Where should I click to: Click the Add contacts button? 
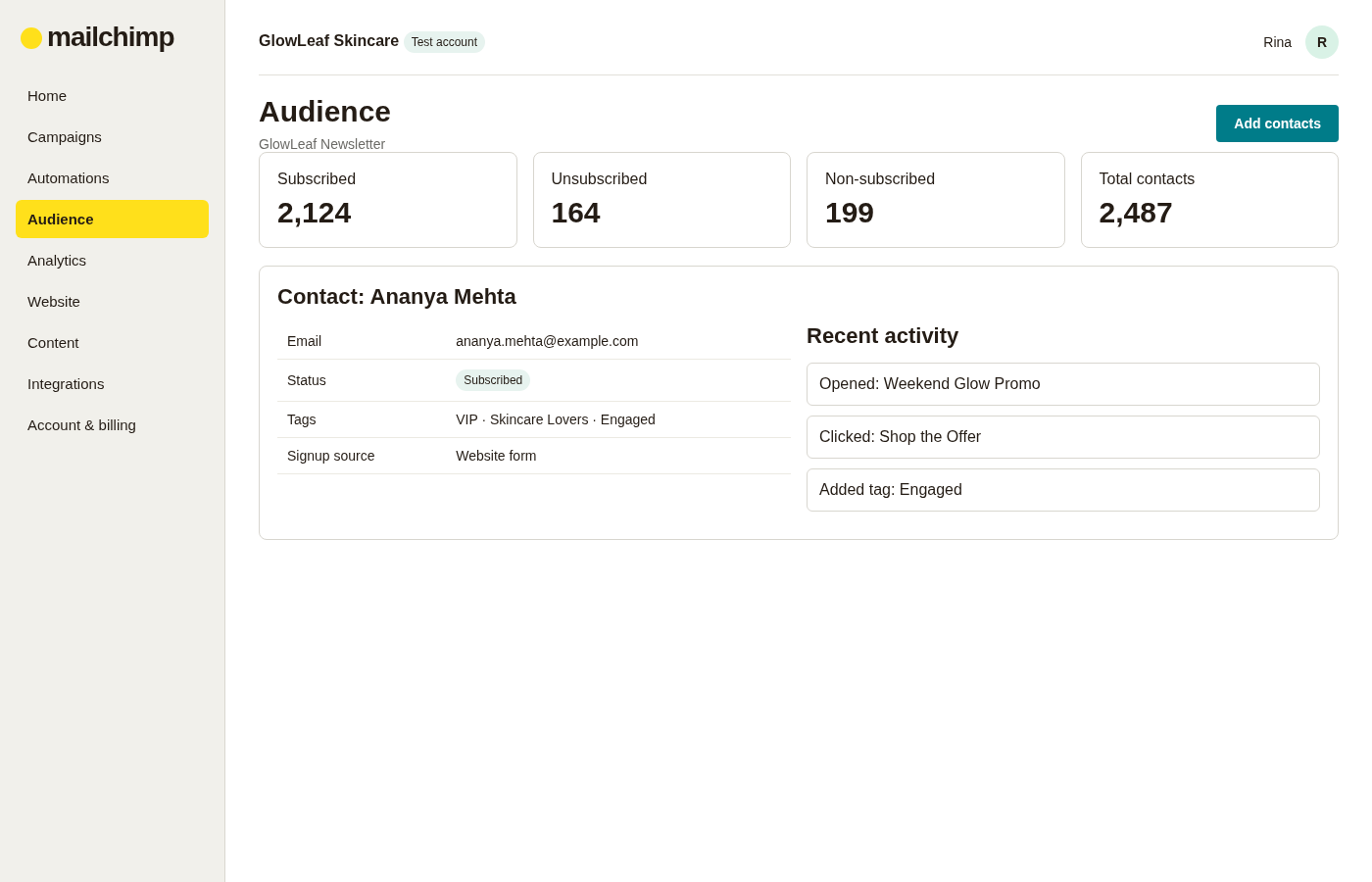[x=1277, y=123]
